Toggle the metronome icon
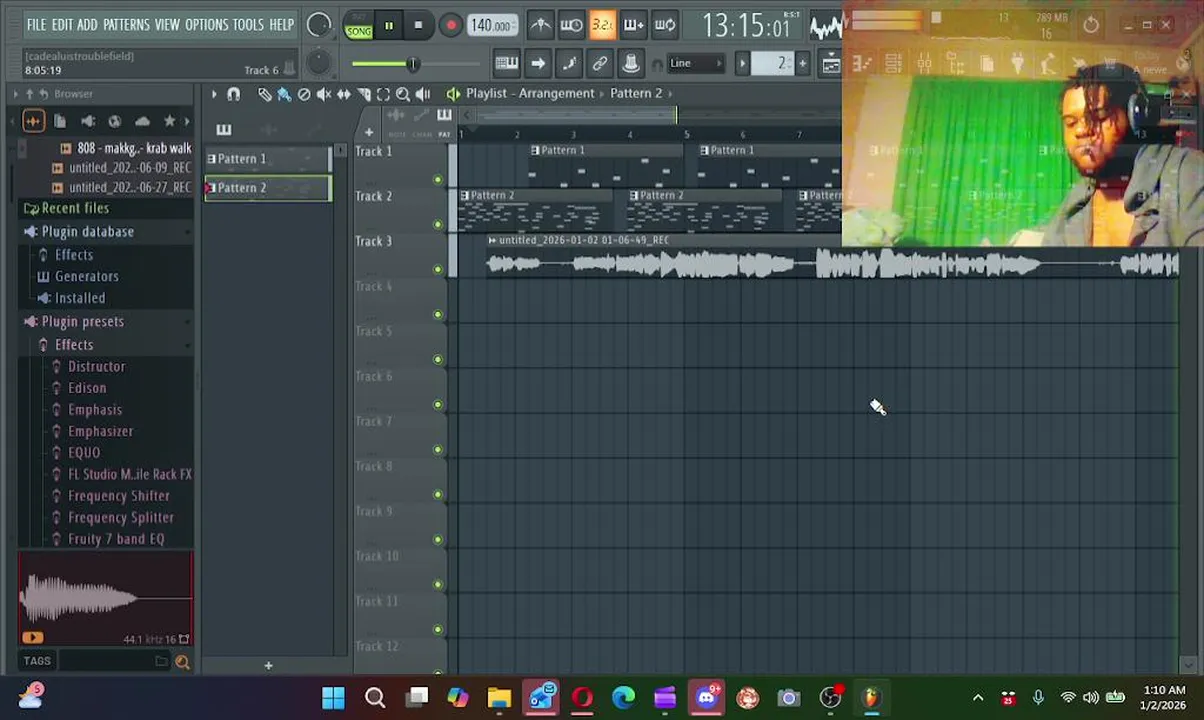Image resolution: width=1204 pixels, height=720 pixels. pyautogui.click(x=540, y=25)
